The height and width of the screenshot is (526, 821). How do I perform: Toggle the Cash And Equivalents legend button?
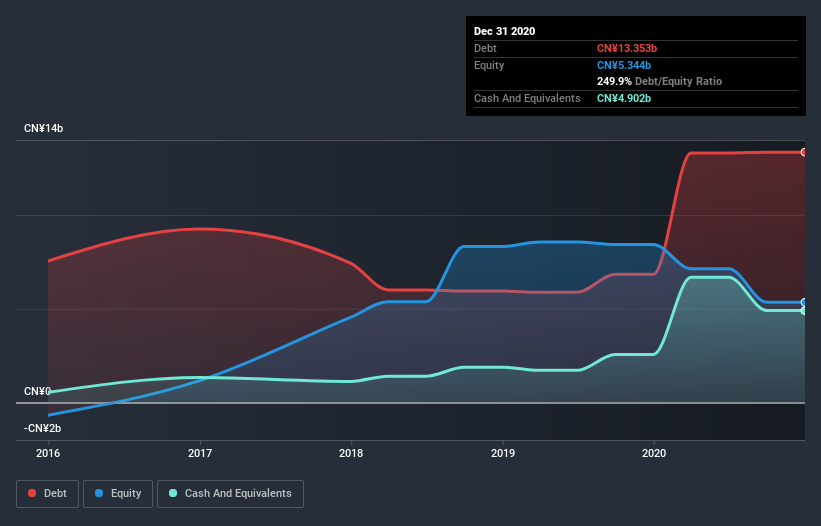[x=230, y=494]
